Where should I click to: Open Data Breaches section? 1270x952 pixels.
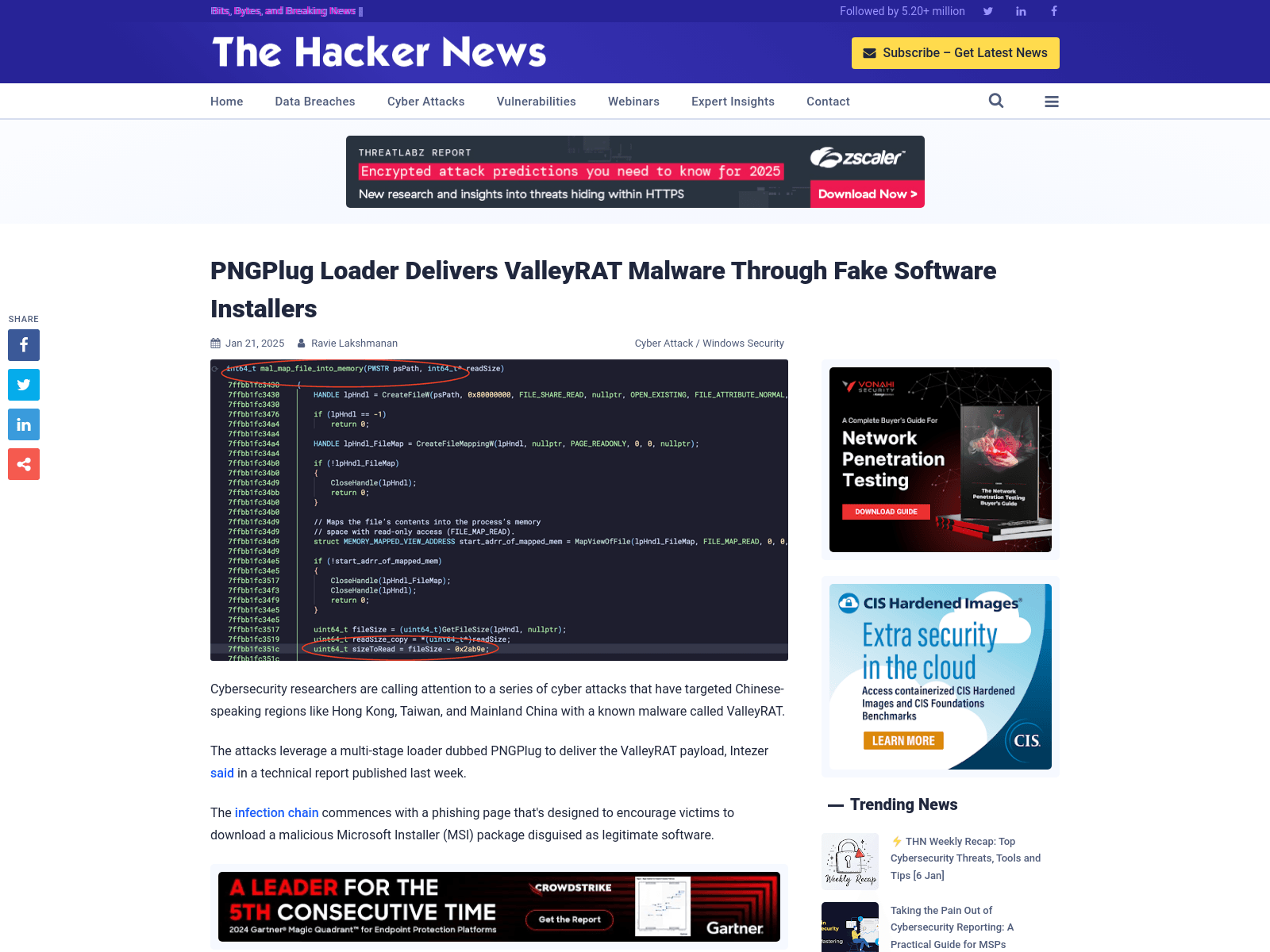[315, 102]
